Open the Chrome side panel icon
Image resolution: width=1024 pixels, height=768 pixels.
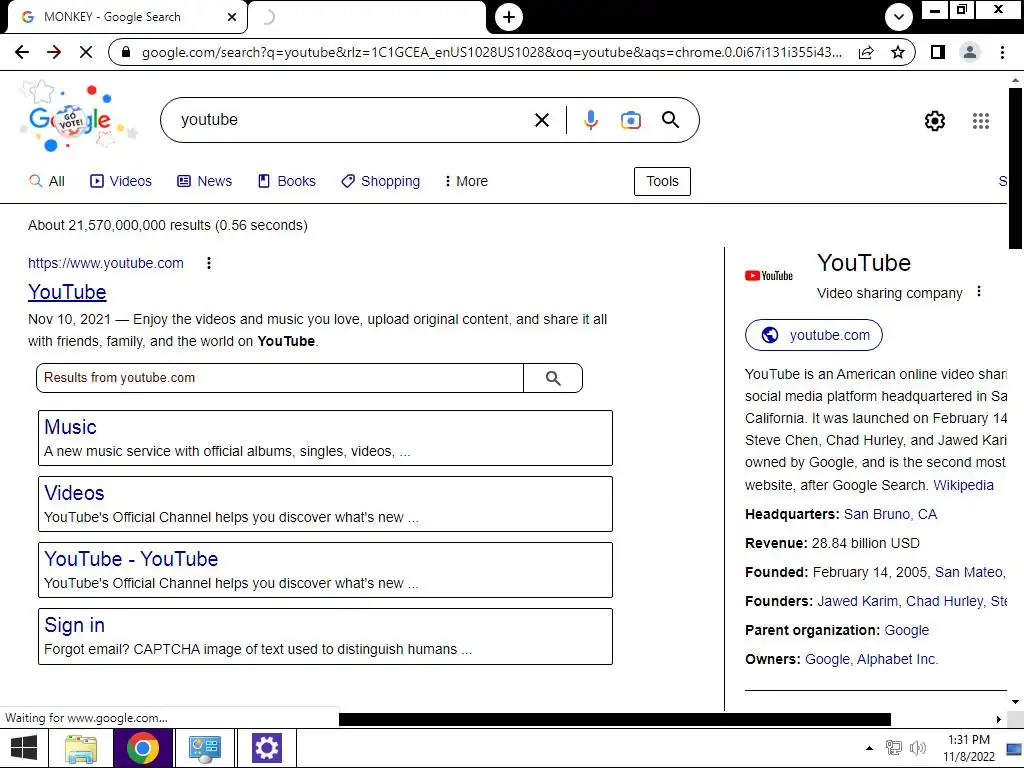click(938, 52)
